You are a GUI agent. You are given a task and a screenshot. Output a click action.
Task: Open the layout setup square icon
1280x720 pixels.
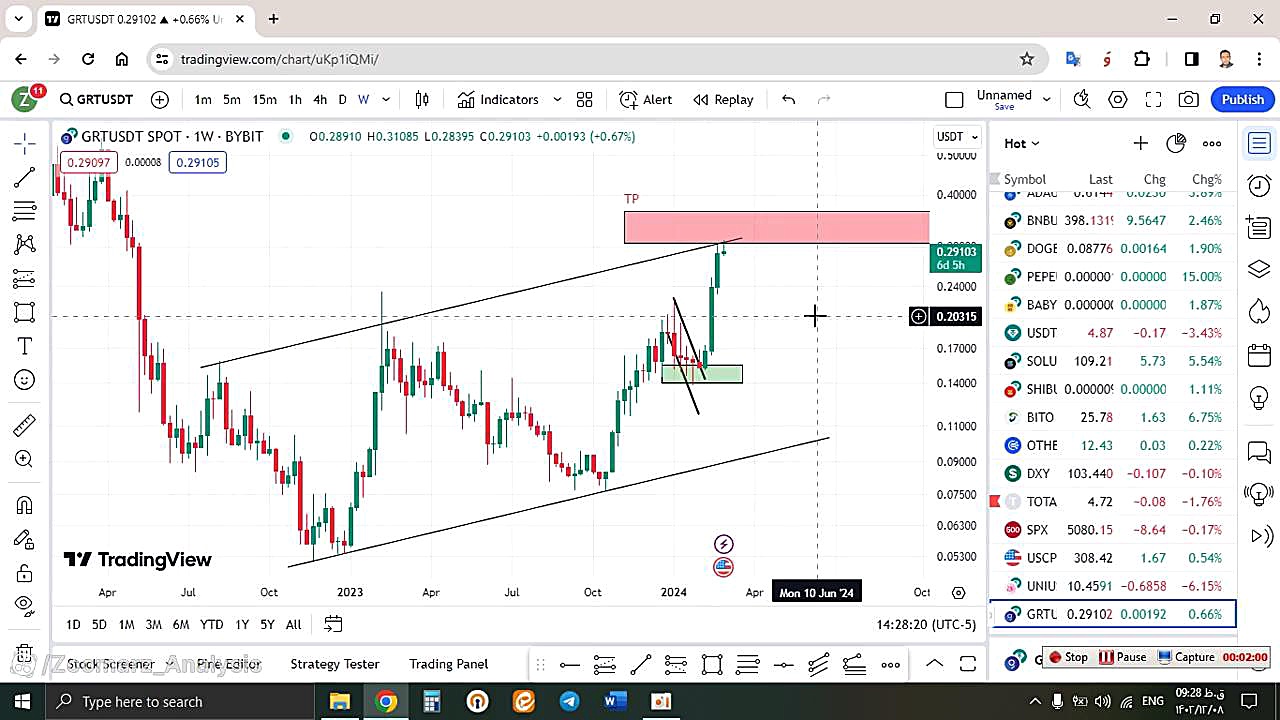pyautogui.click(x=954, y=99)
